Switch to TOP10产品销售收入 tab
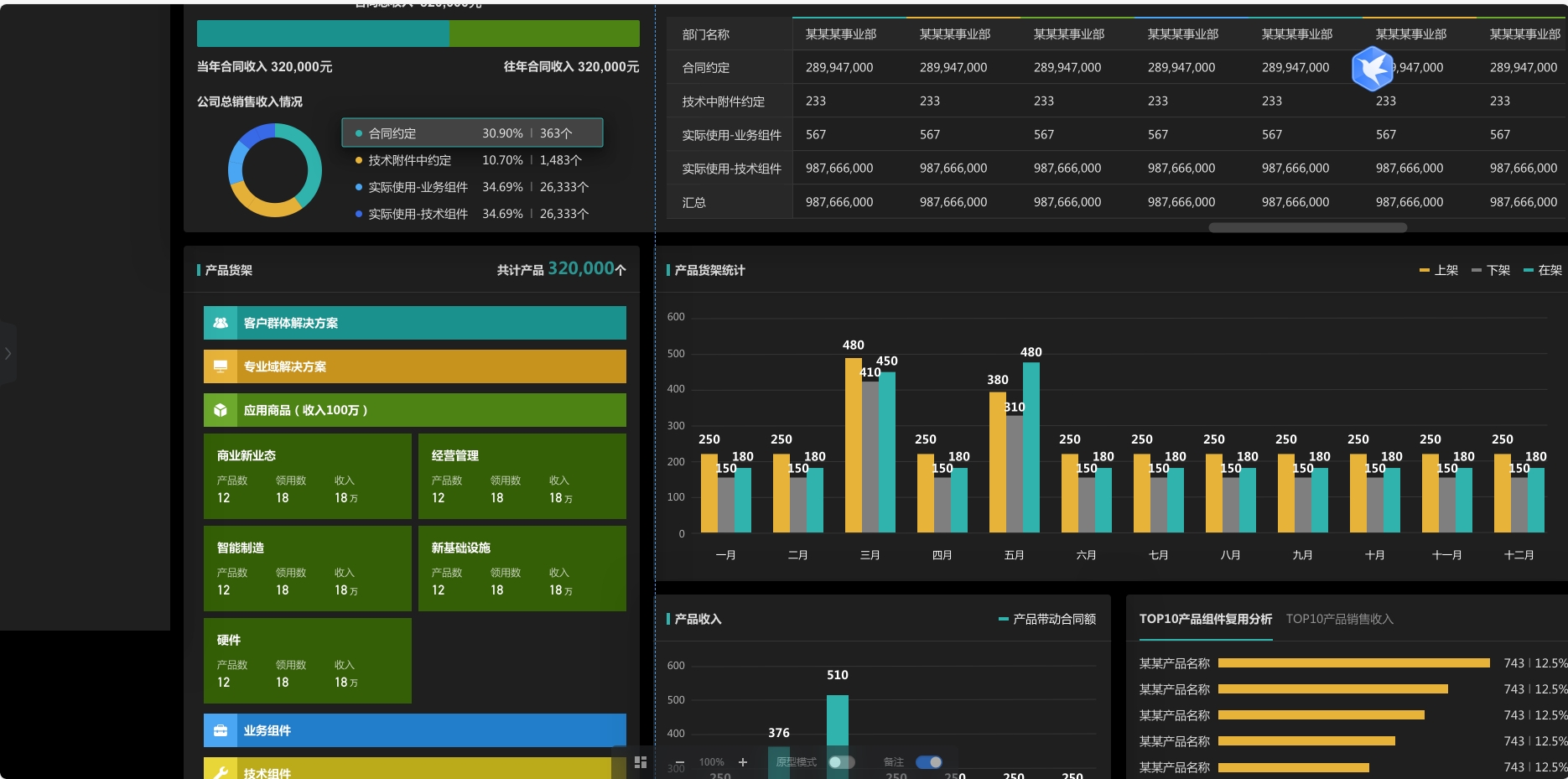Image resolution: width=1568 pixels, height=779 pixels. tap(1340, 619)
